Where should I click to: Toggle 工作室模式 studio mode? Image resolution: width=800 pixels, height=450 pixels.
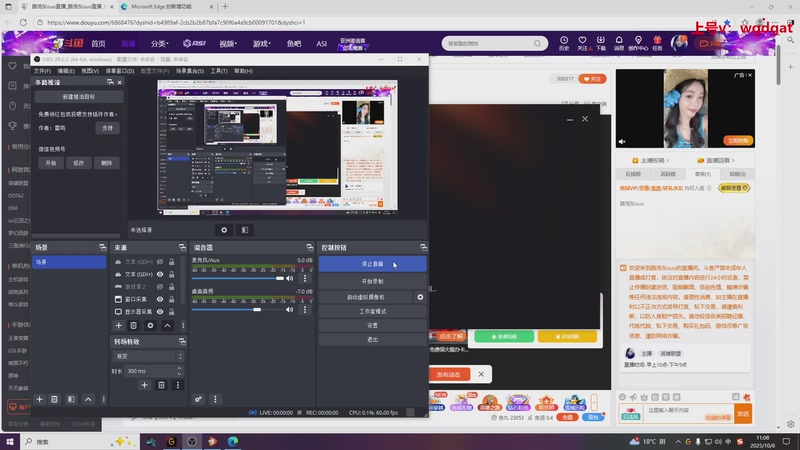[372, 311]
